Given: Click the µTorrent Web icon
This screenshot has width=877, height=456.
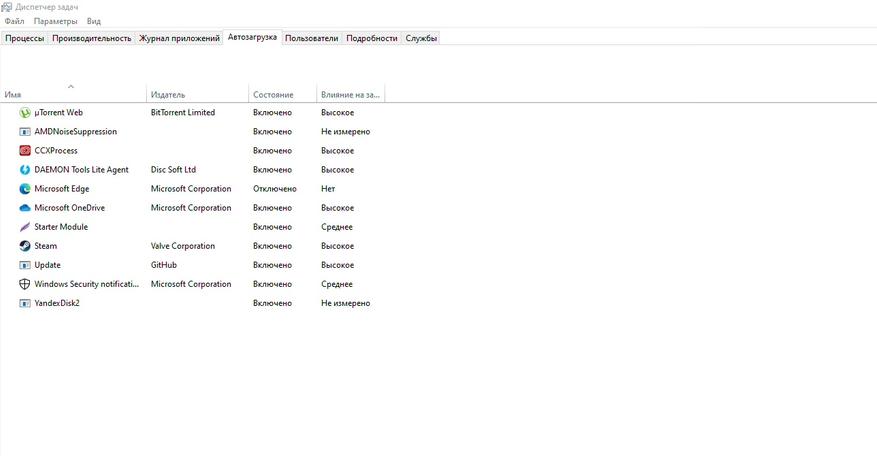Looking at the screenshot, I should tap(25, 112).
